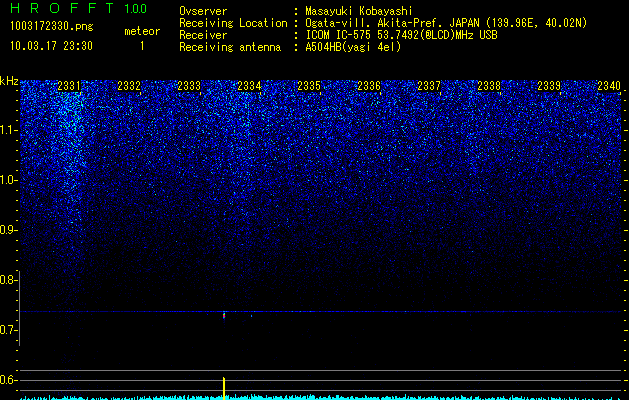
Task: Click the meteor count value 1
Action: pos(142,46)
